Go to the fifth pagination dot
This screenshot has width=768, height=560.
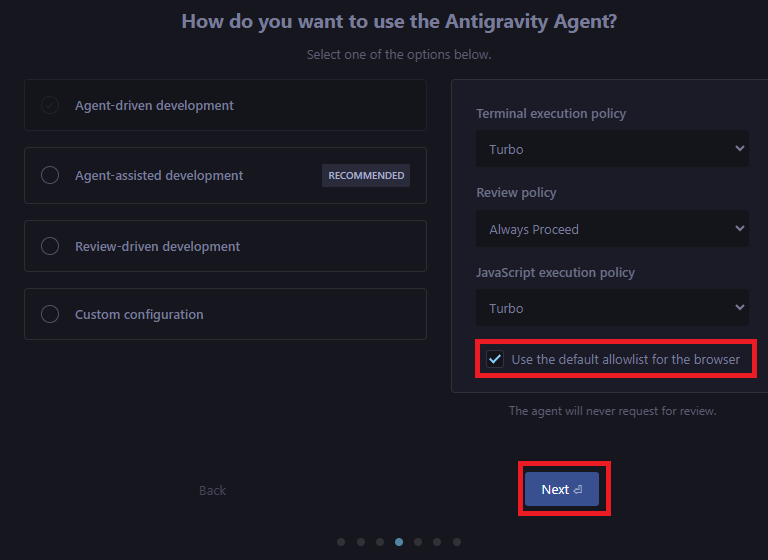[x=418, y=542]
